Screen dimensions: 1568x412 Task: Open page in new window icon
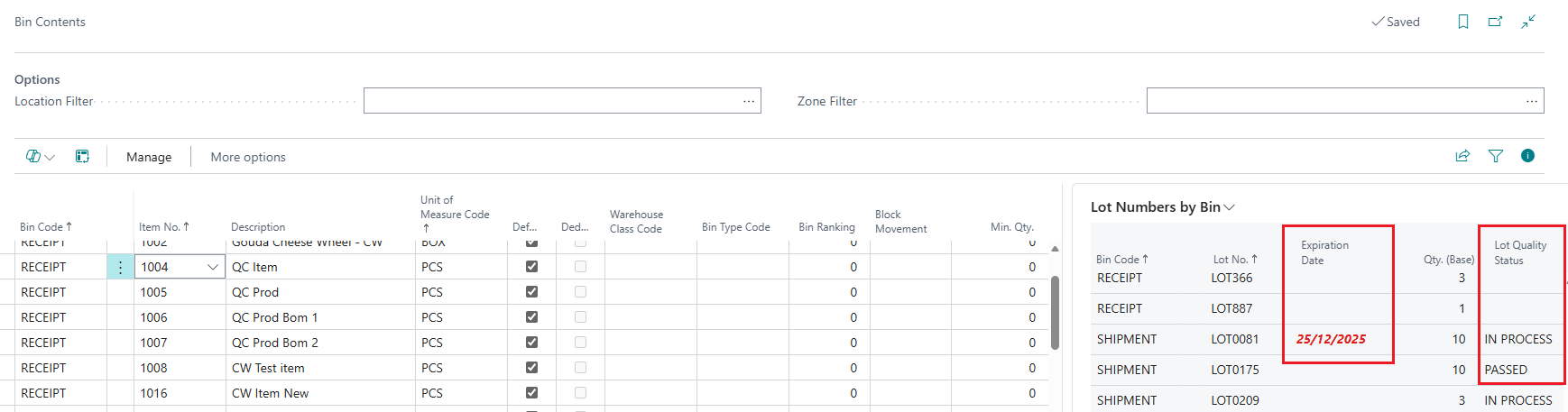(x=1495, y=22)
